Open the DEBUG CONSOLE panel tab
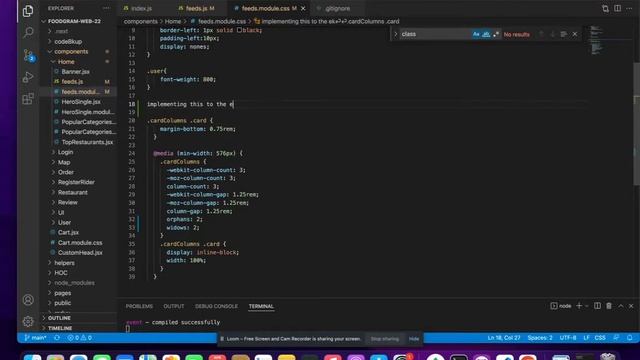The image size is (640, 360). tap(216, 306)
